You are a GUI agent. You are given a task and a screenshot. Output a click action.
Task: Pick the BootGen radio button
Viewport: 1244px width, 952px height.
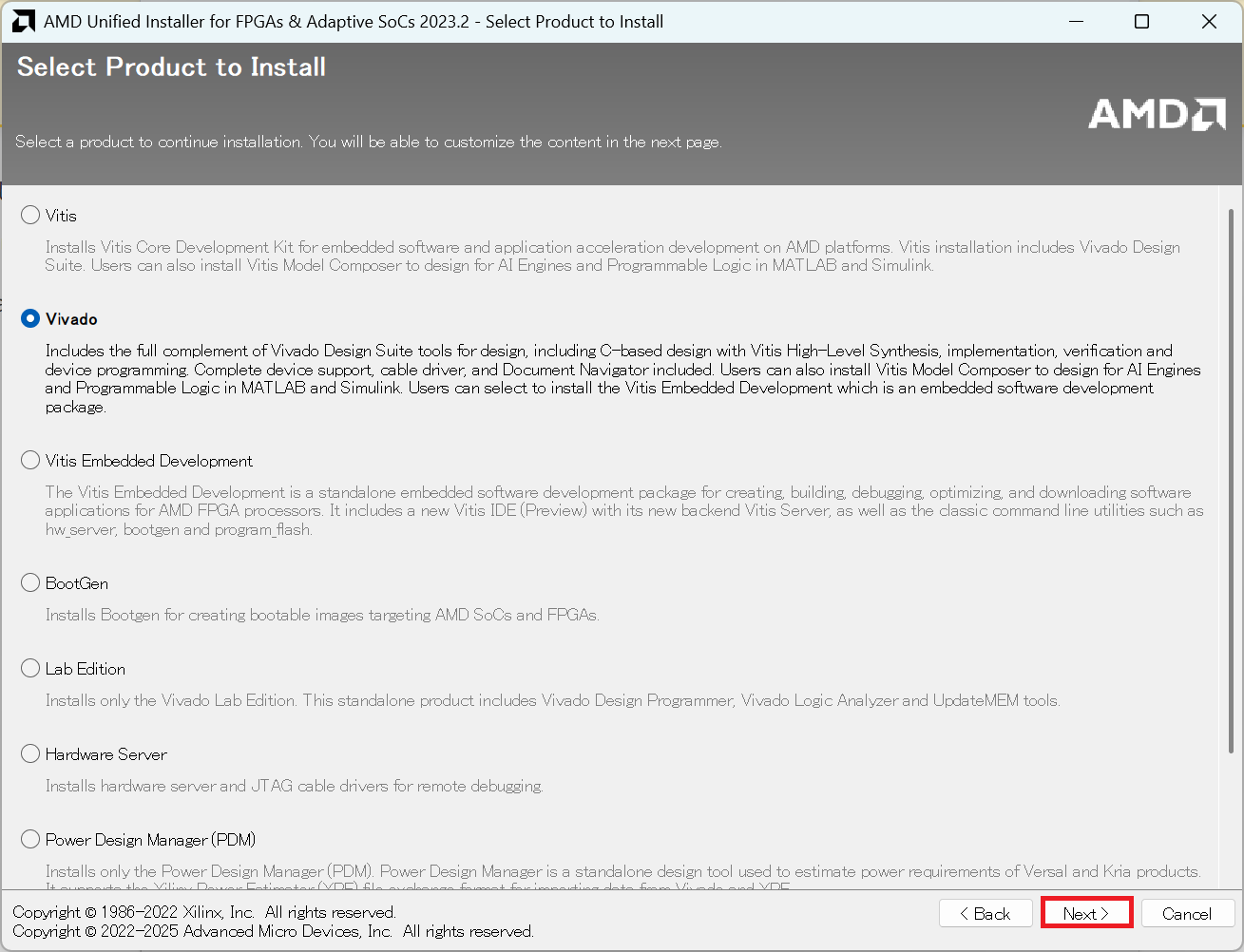[x=30, y=583]
